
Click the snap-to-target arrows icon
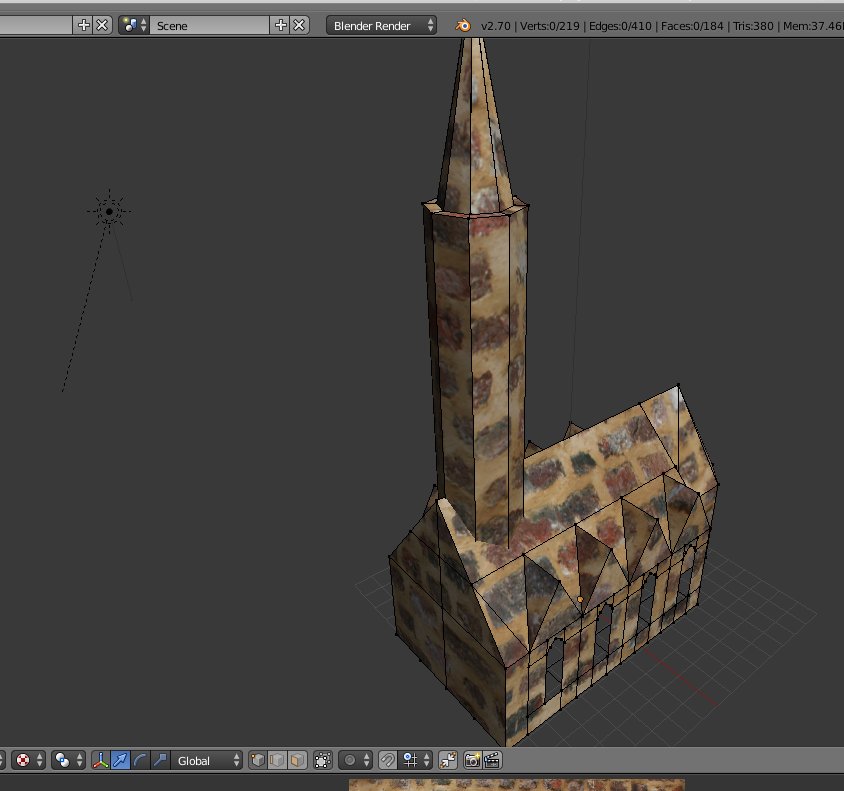[448, 760]
